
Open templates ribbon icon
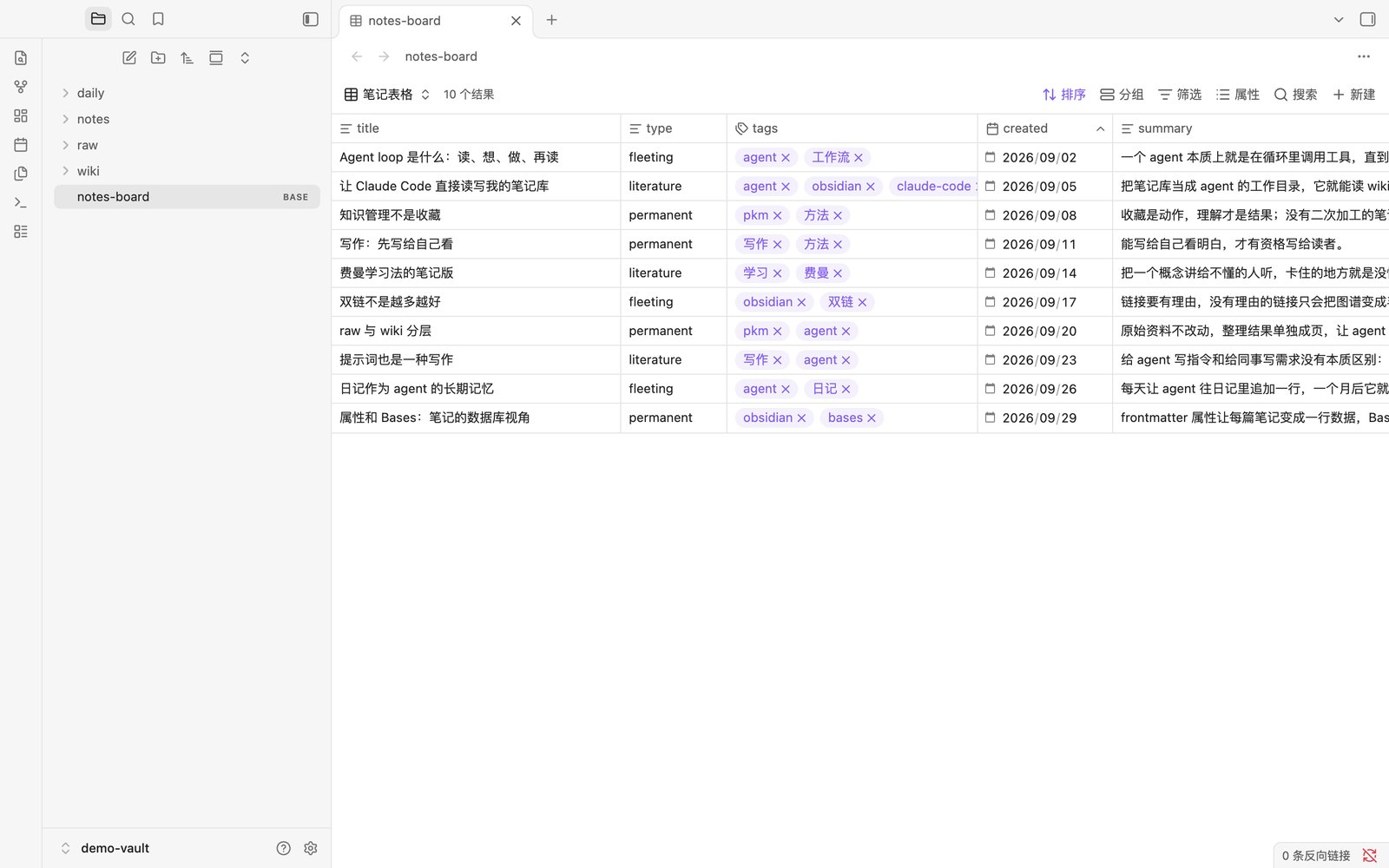tap(21, 174)
